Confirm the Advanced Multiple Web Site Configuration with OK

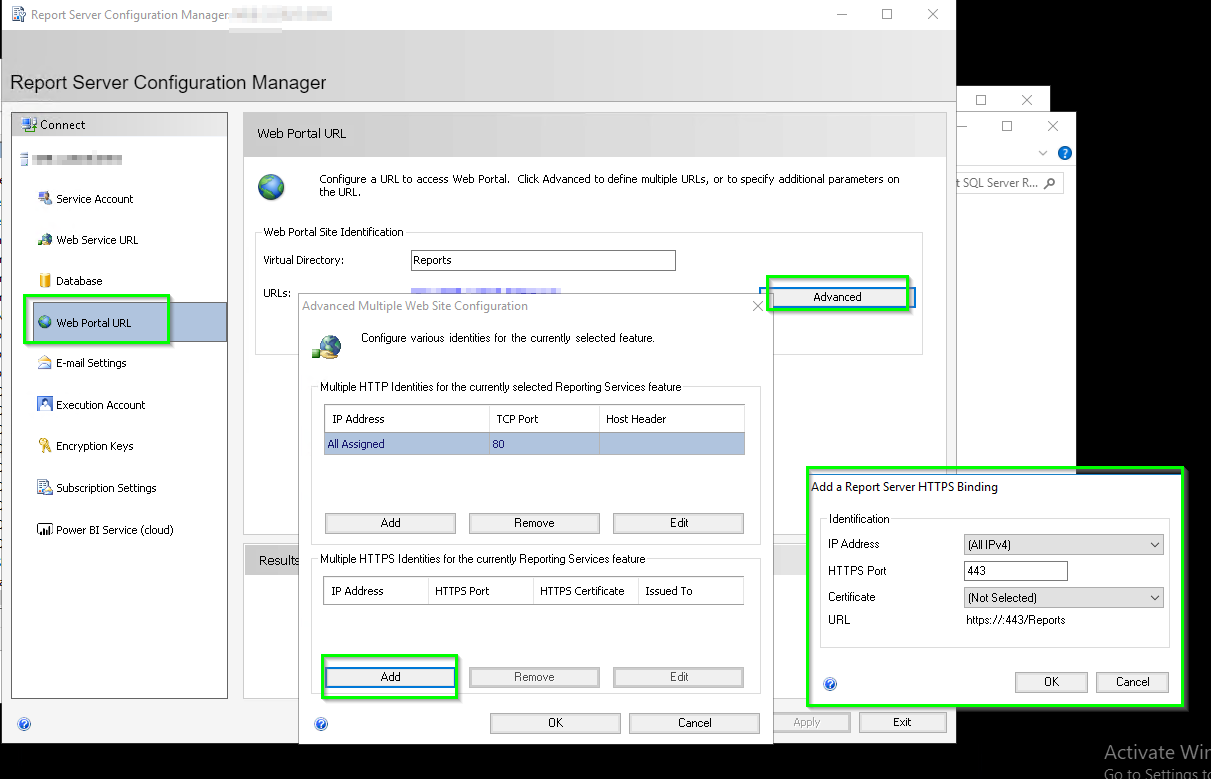(555, 723)
